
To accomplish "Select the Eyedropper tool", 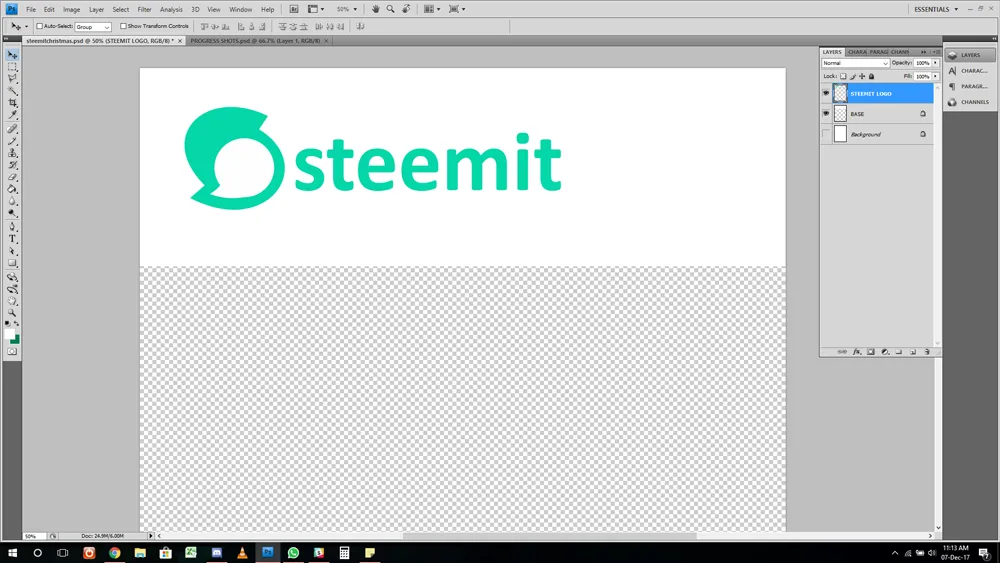I will [12, 115].
